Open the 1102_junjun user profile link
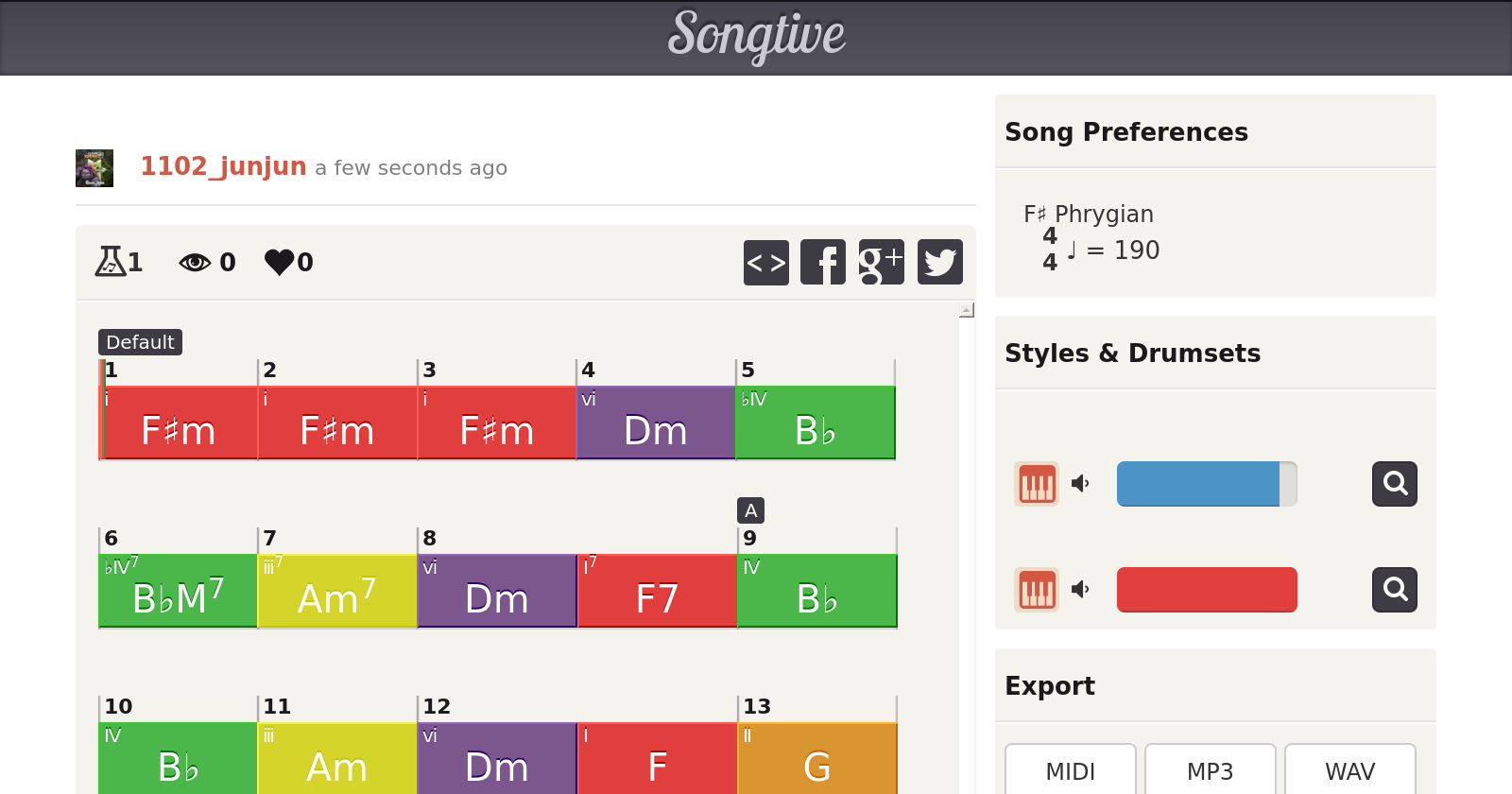The height and width of the screenshot is (794, 1512). coord(223,166)
